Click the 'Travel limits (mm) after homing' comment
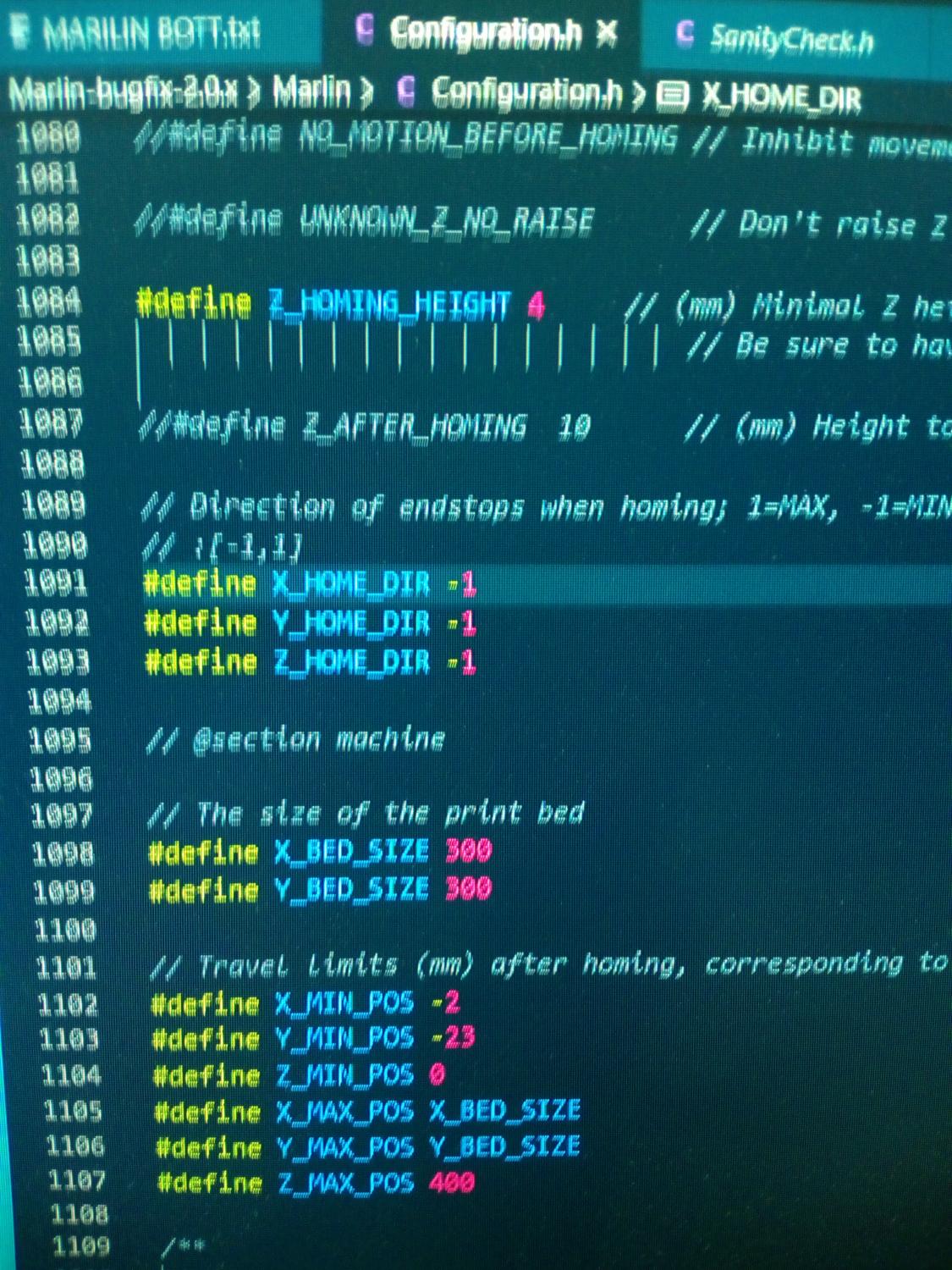 [x=550, y=964]
